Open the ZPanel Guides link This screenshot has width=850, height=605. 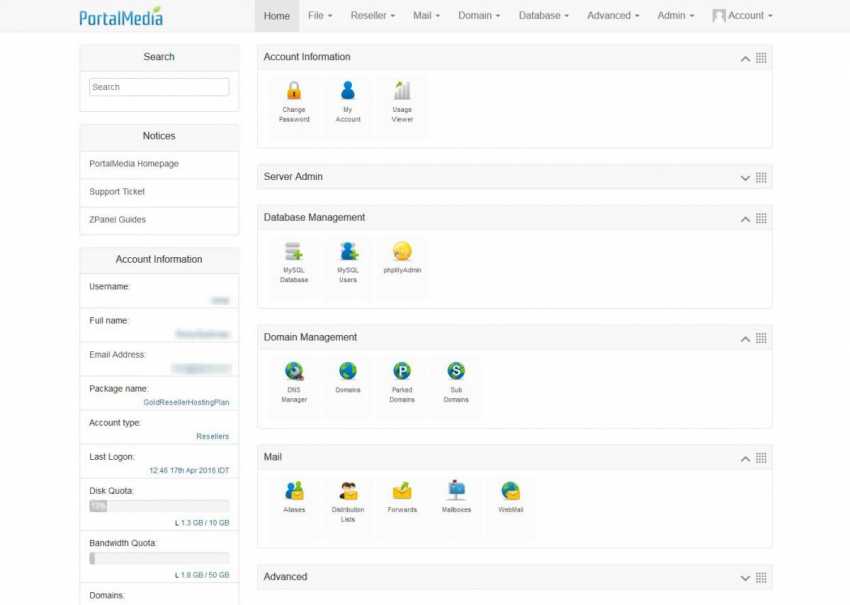click(118, 220)
